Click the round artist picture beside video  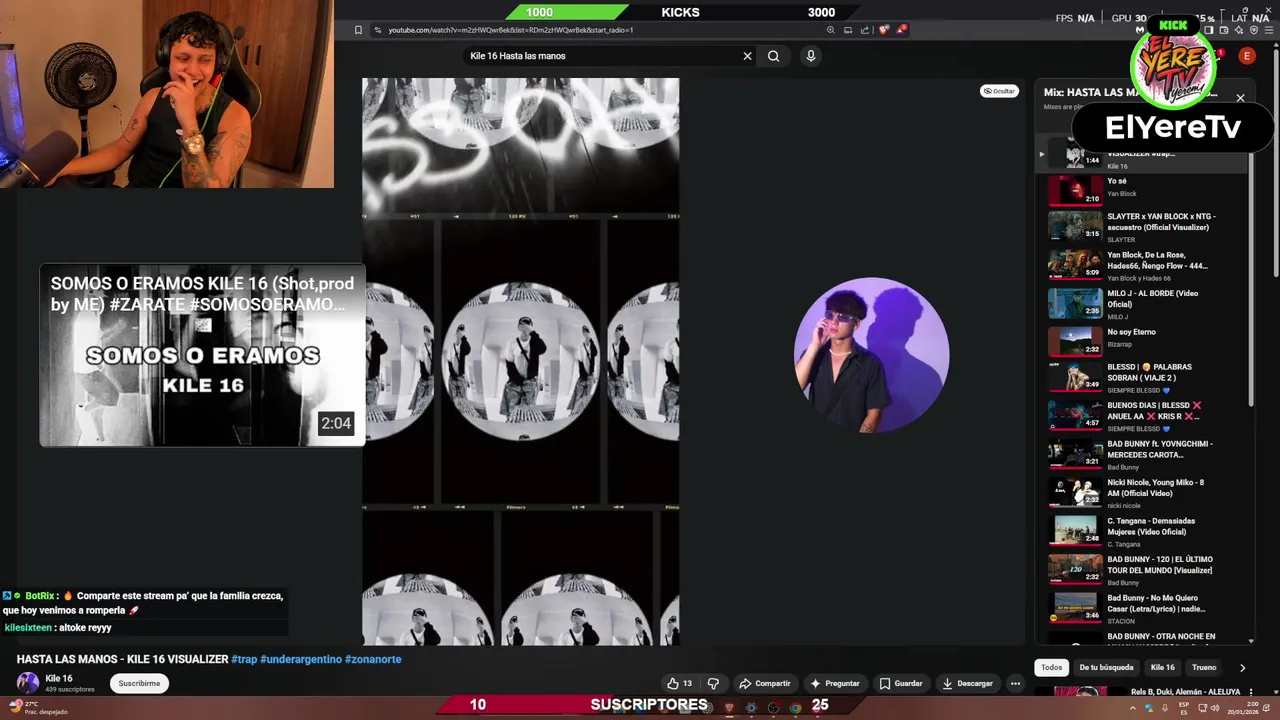click(871, 355)
